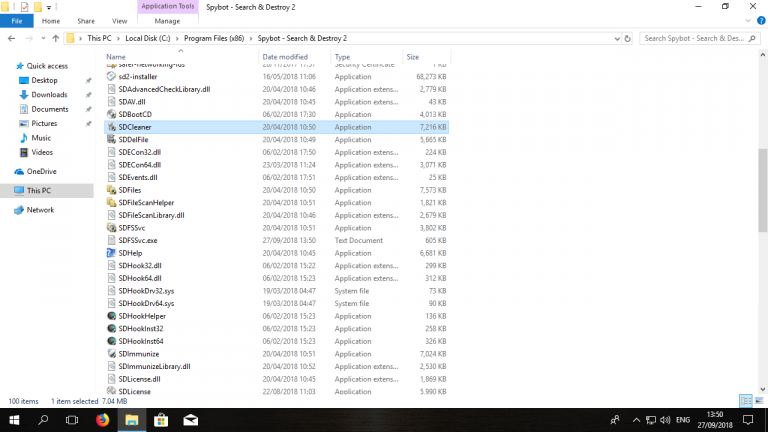The height and width of the screenshot is (432, 768).
Task: Select the SDHelp file icon
Action: (x=111, y=253)
